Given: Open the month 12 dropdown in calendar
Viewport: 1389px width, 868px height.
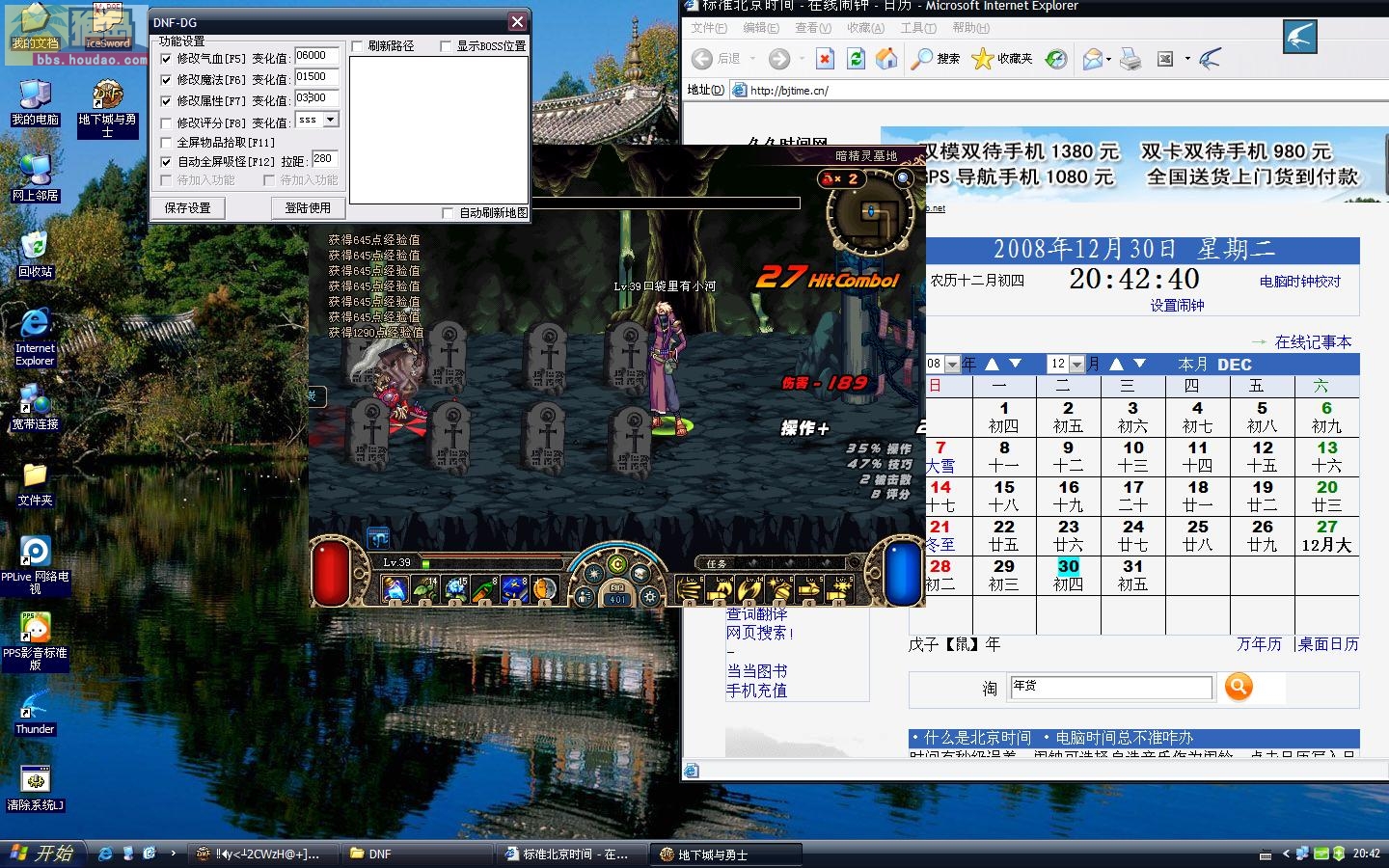Looking at the screenshot, I should (x=1076, y=365).
